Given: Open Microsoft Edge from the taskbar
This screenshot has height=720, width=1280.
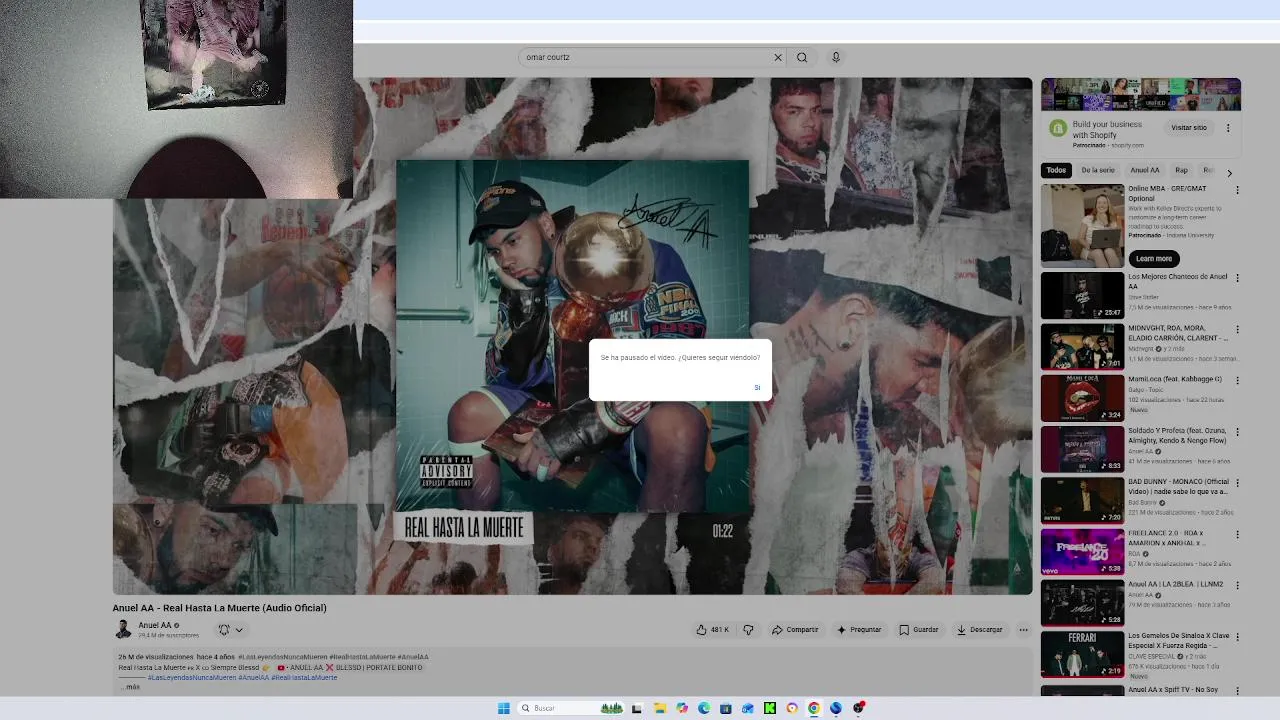Looking at the screenshot, I should click(704, 708).
